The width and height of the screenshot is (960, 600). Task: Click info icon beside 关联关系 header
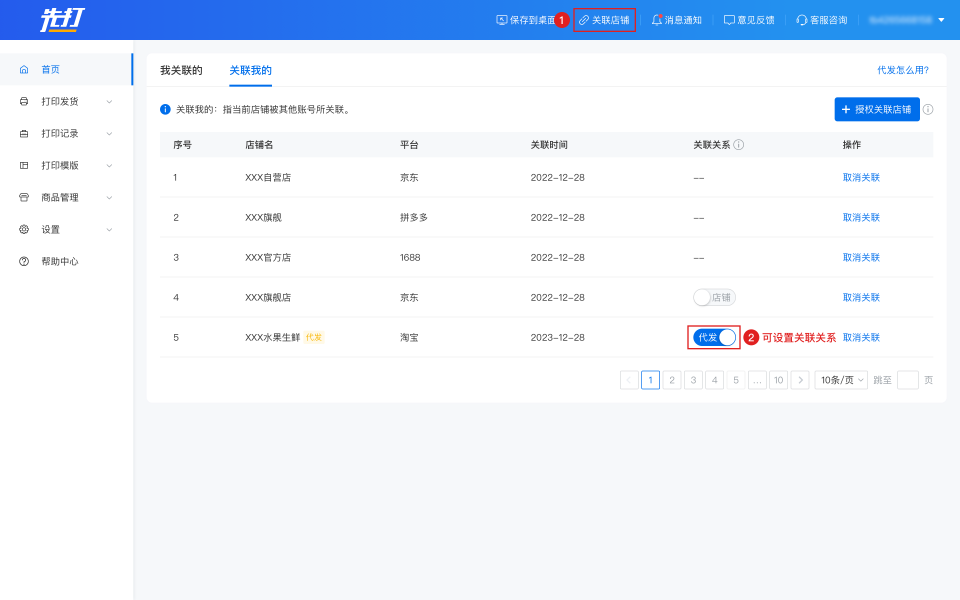tap(739, 145)
